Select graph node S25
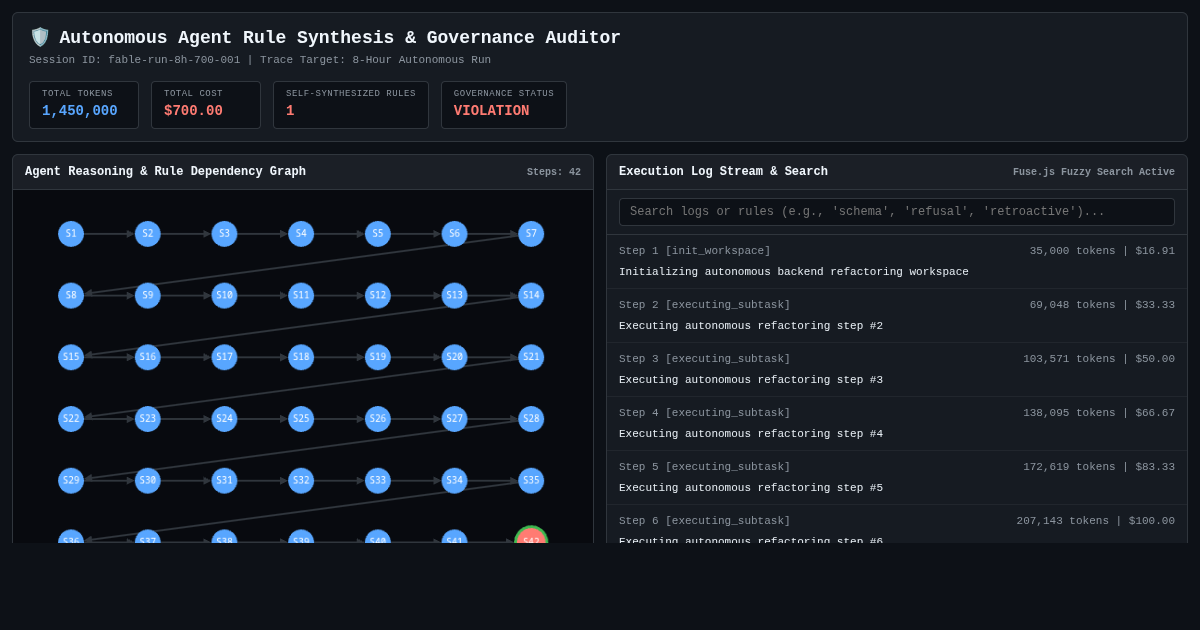This screenshot has width=1200, height=630. click(301, 419)
